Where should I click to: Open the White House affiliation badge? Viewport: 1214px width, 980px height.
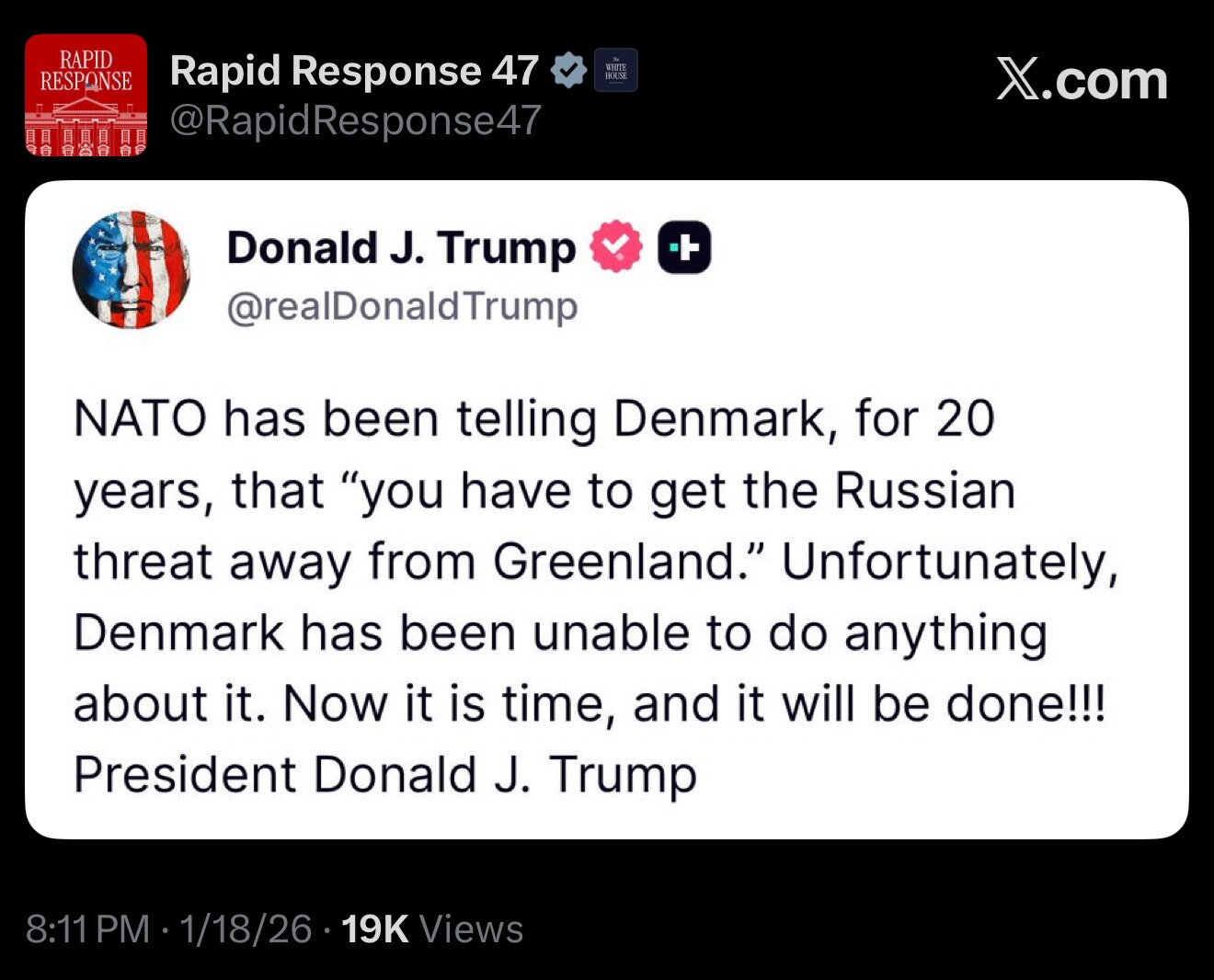coord(616,69)
